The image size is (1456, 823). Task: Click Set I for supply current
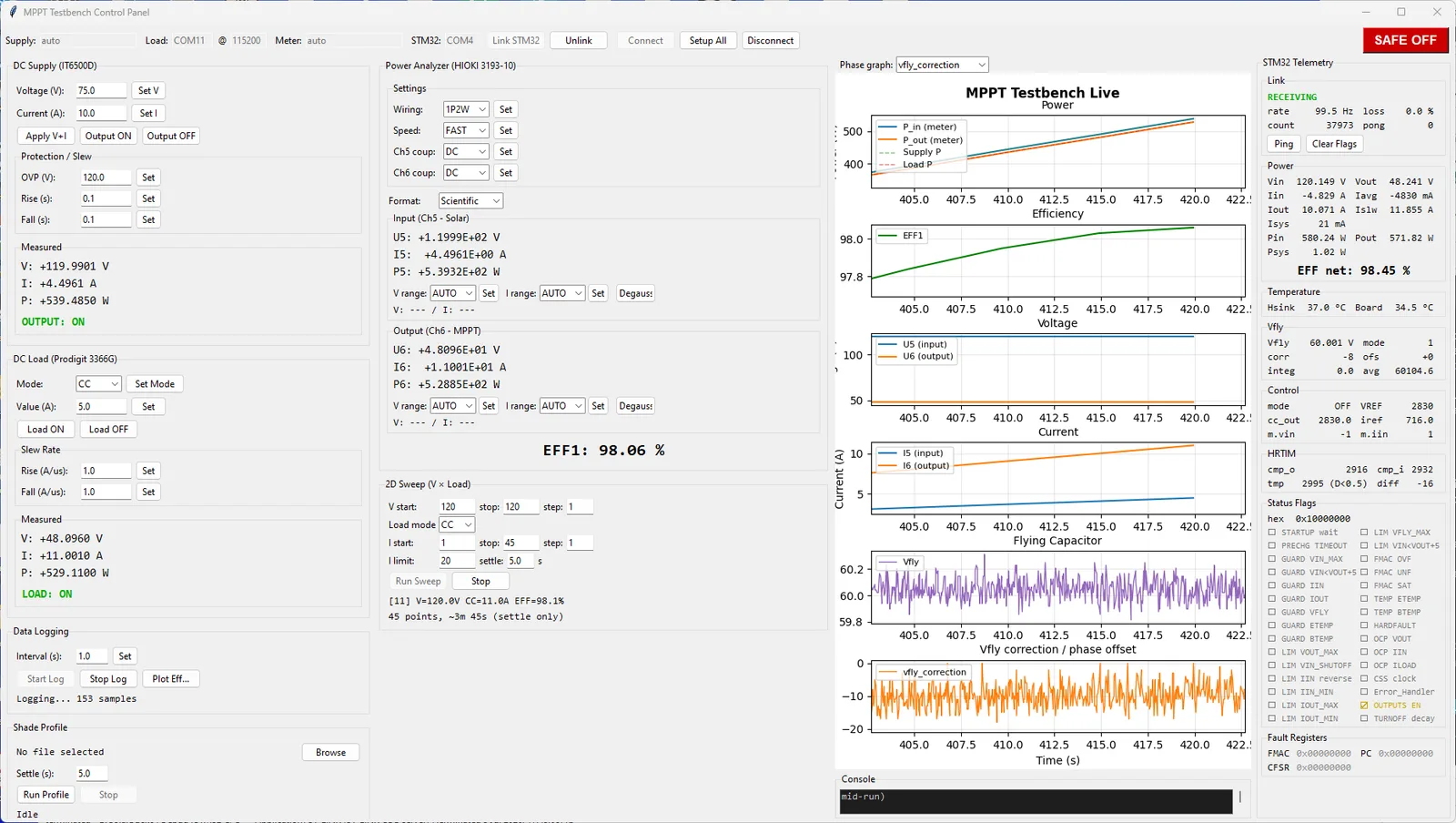(x=148, y=113)
